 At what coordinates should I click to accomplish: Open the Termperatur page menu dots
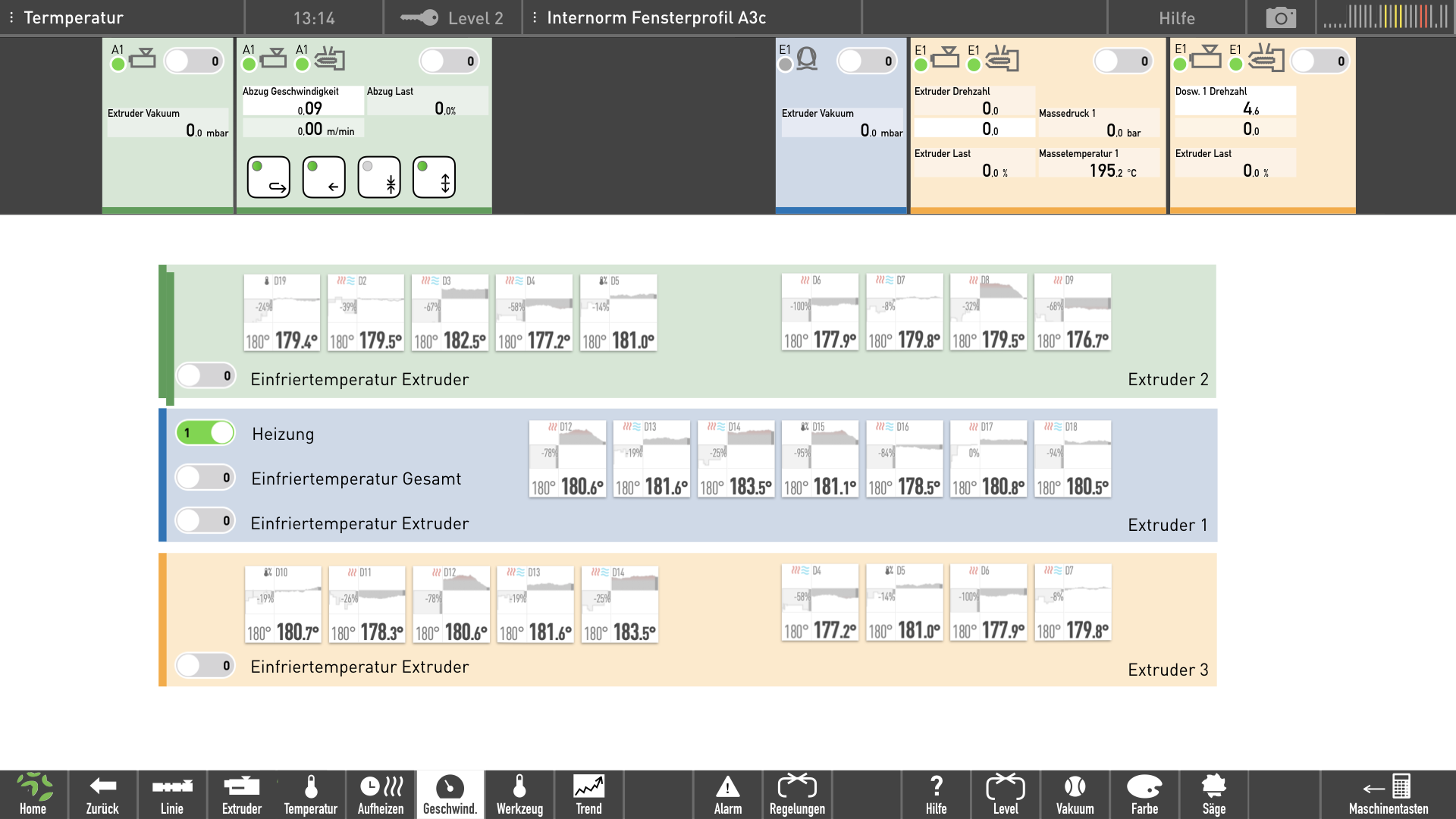click(11, 17)
